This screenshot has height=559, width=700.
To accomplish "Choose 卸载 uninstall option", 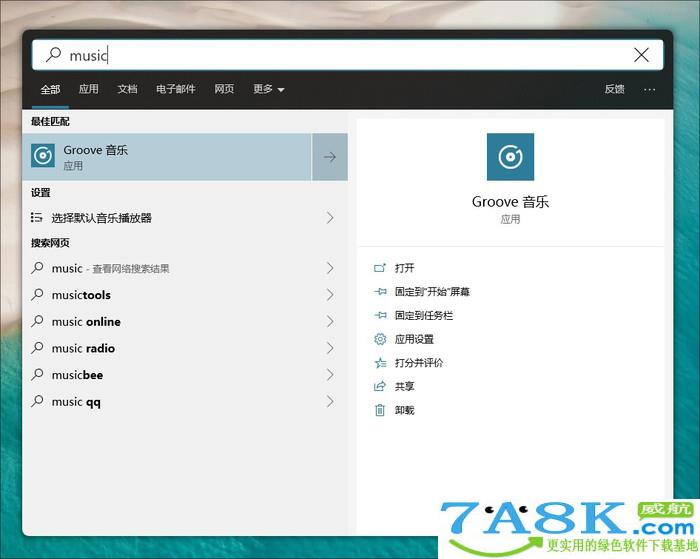I will click(404, 410).
